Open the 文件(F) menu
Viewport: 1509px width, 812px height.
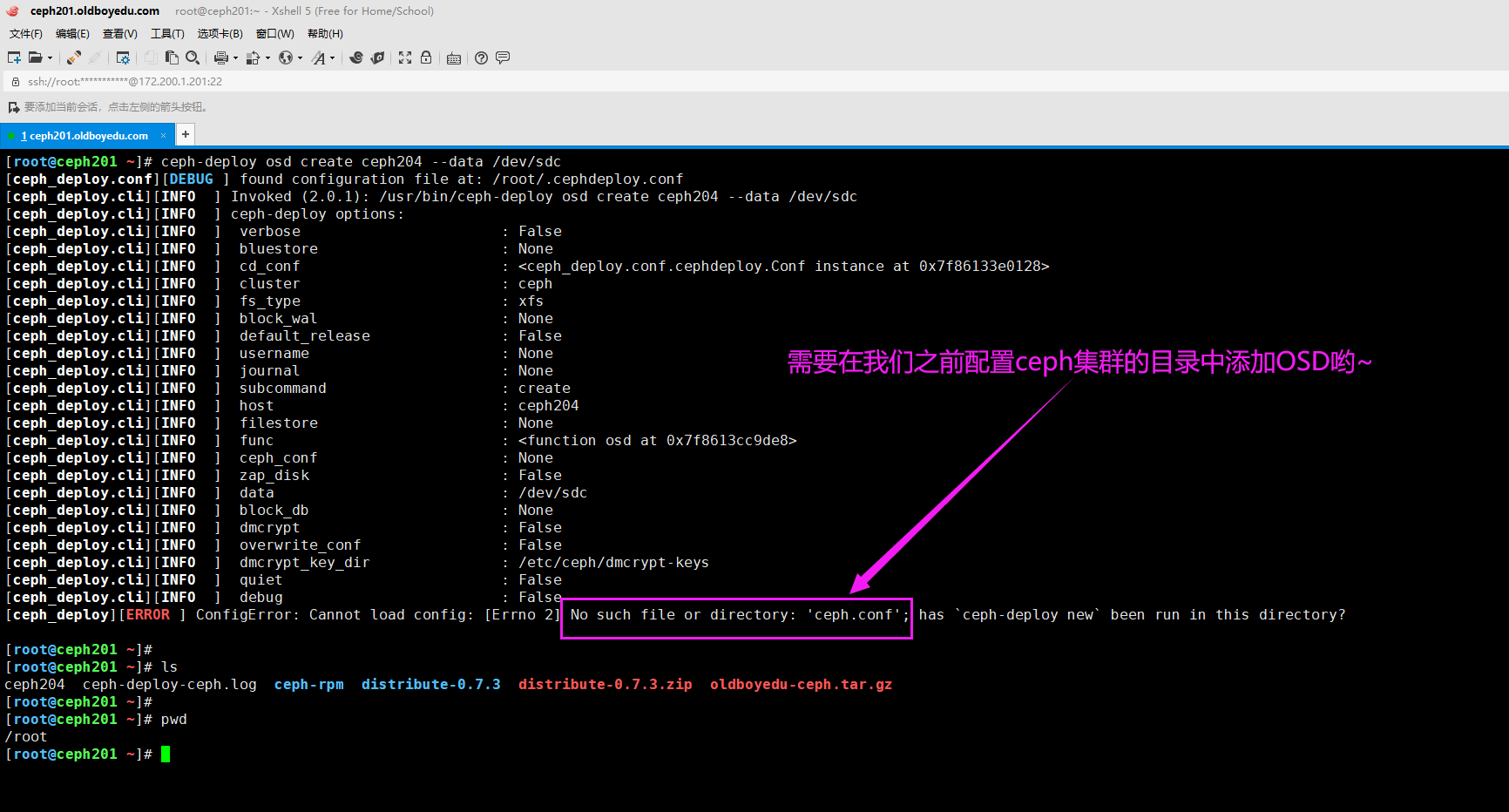pyautogui.click(x=26, y=34)
